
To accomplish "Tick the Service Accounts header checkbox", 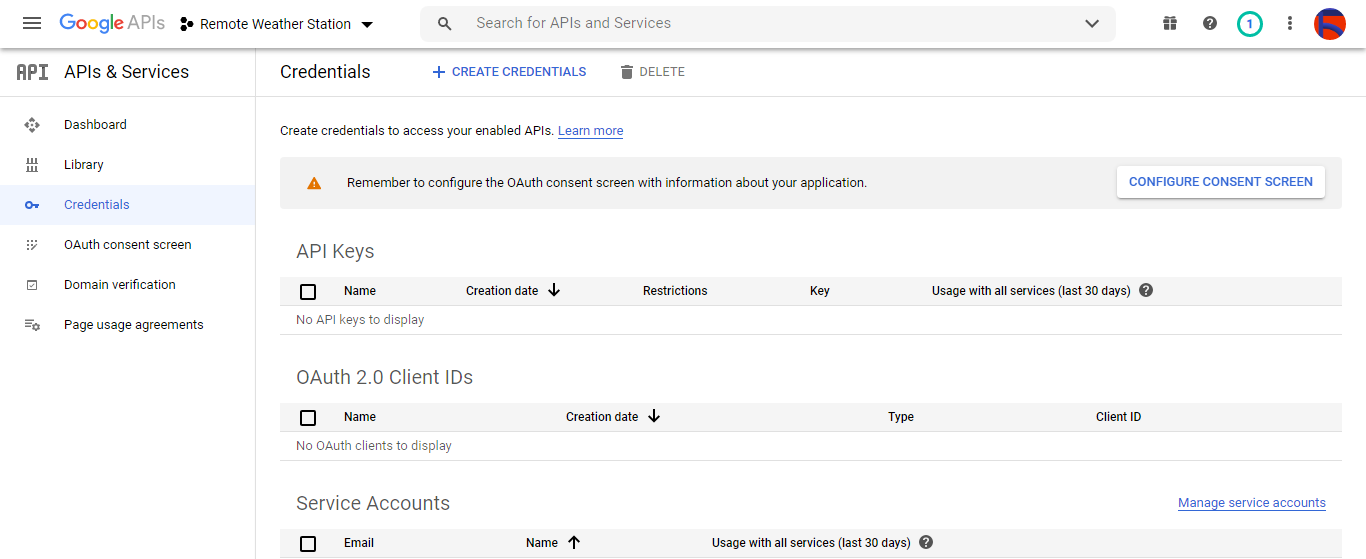I will pos(308,544).
